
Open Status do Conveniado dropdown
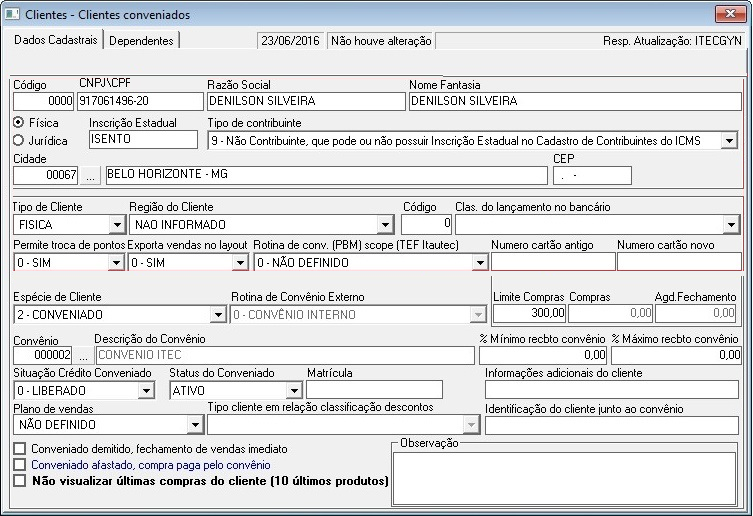coord(293,390)
